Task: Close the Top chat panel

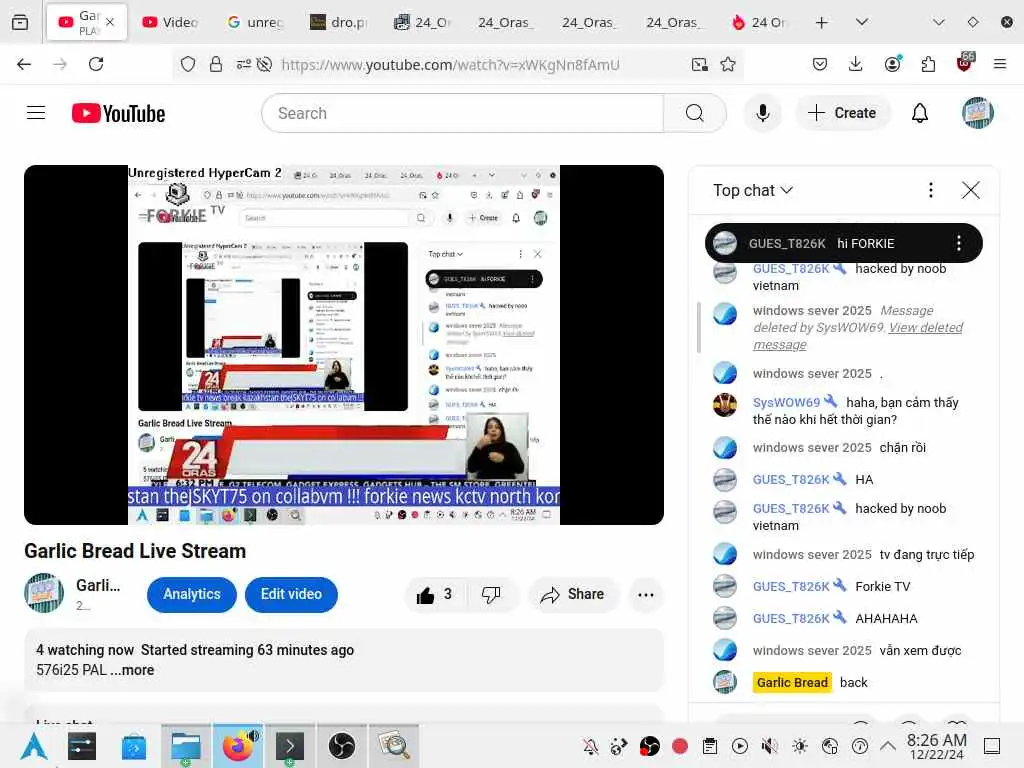Action: pyautogui.click(x=970, y=190)
